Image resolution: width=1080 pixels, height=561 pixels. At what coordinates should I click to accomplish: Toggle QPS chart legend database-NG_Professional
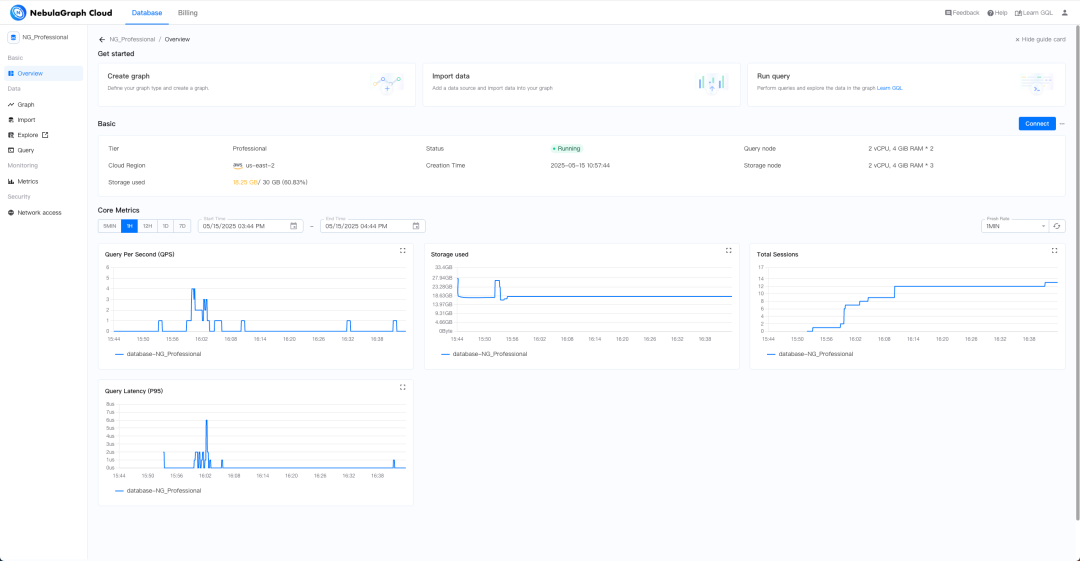pos(158,354)
